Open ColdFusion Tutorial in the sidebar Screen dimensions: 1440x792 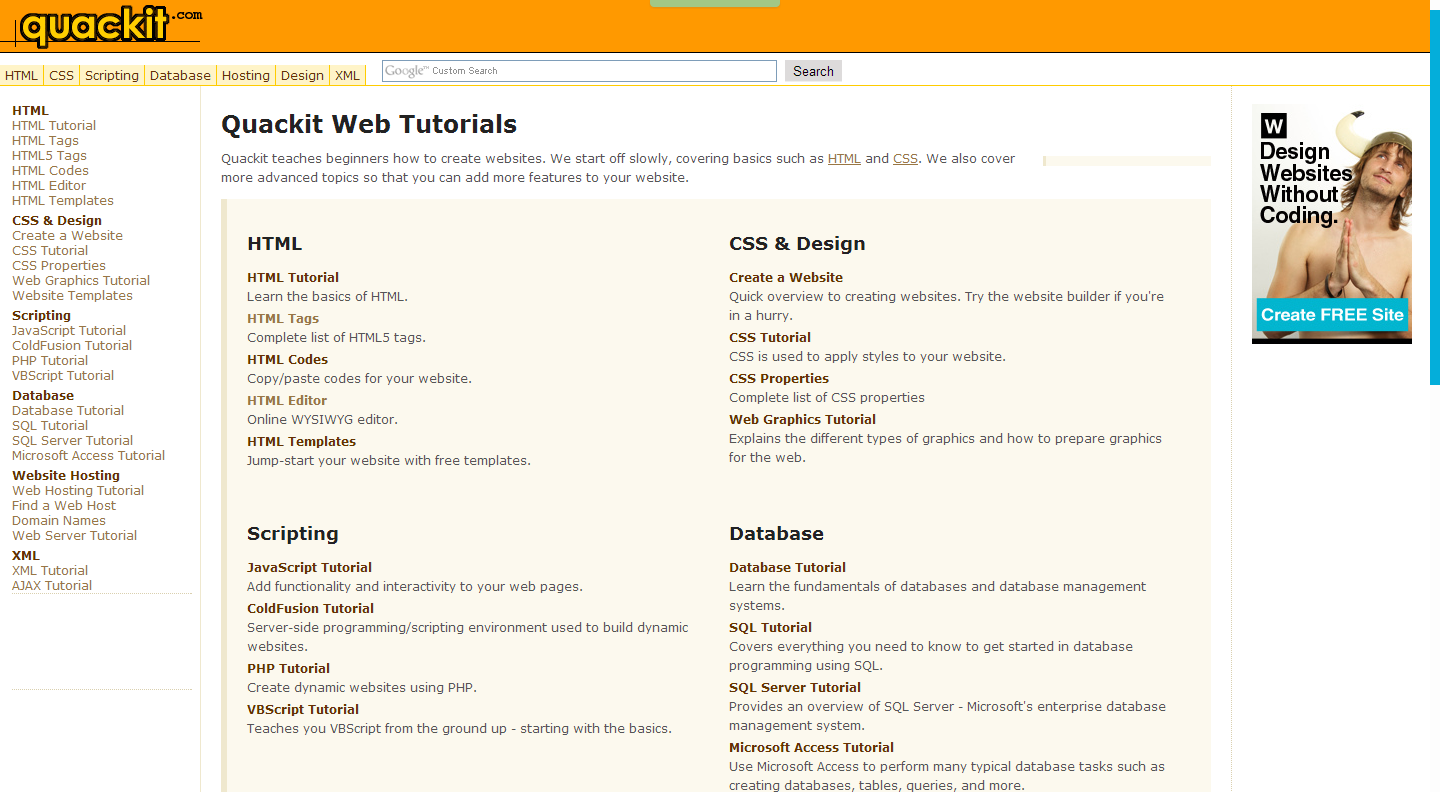pos(72,346)
